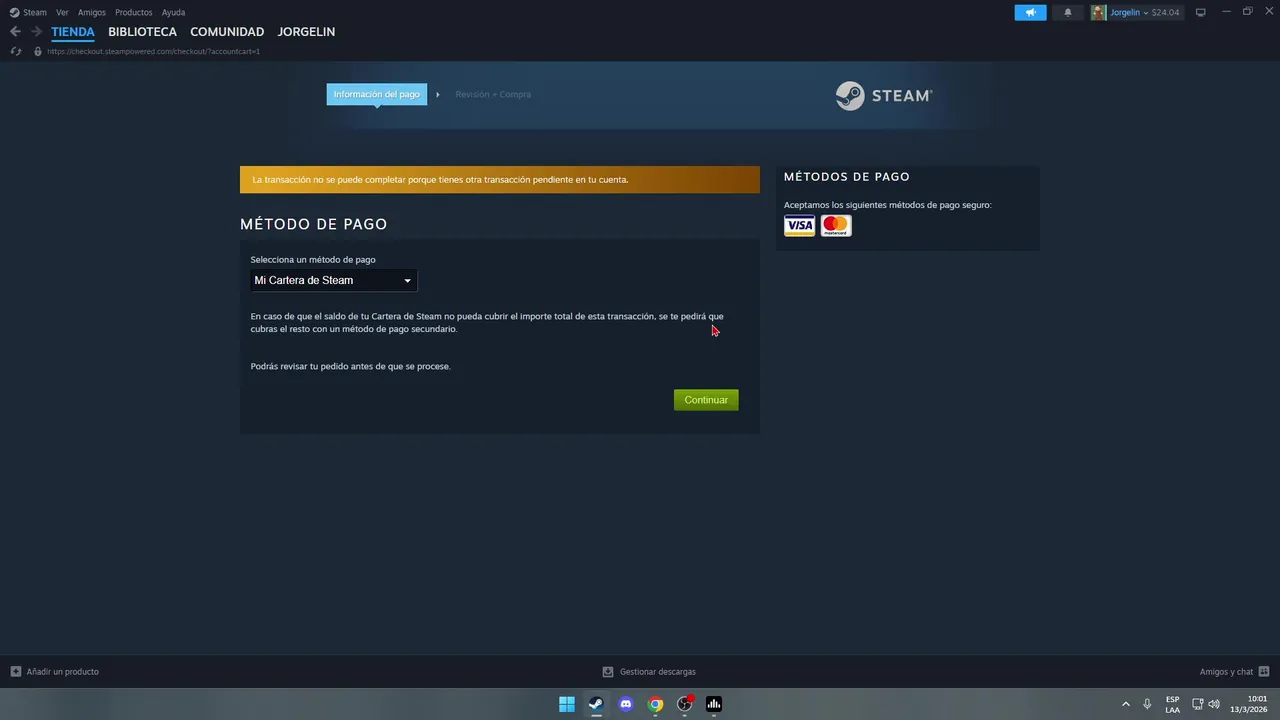1280x720 pixels.
Task: Click the Podrás revisar tu pedido text
Action: (351, 366)
